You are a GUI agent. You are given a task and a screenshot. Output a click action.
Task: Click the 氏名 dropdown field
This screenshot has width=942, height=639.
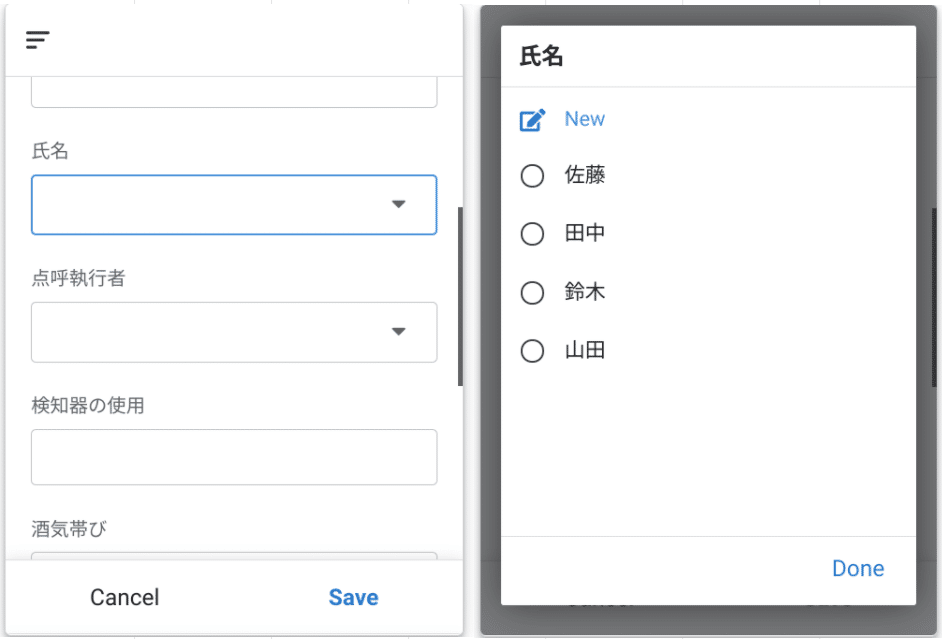234,205
